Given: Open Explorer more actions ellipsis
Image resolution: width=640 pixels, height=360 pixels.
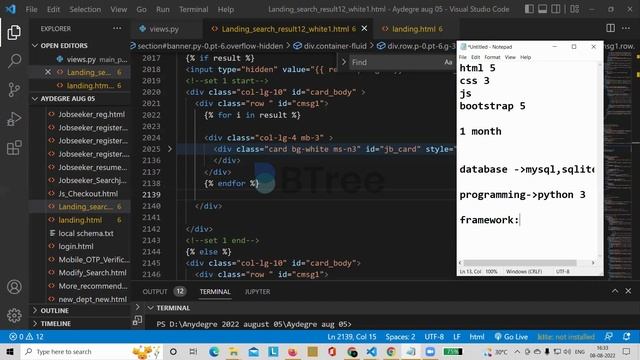Looking at the screenshot, I should (x=117, y=29).
